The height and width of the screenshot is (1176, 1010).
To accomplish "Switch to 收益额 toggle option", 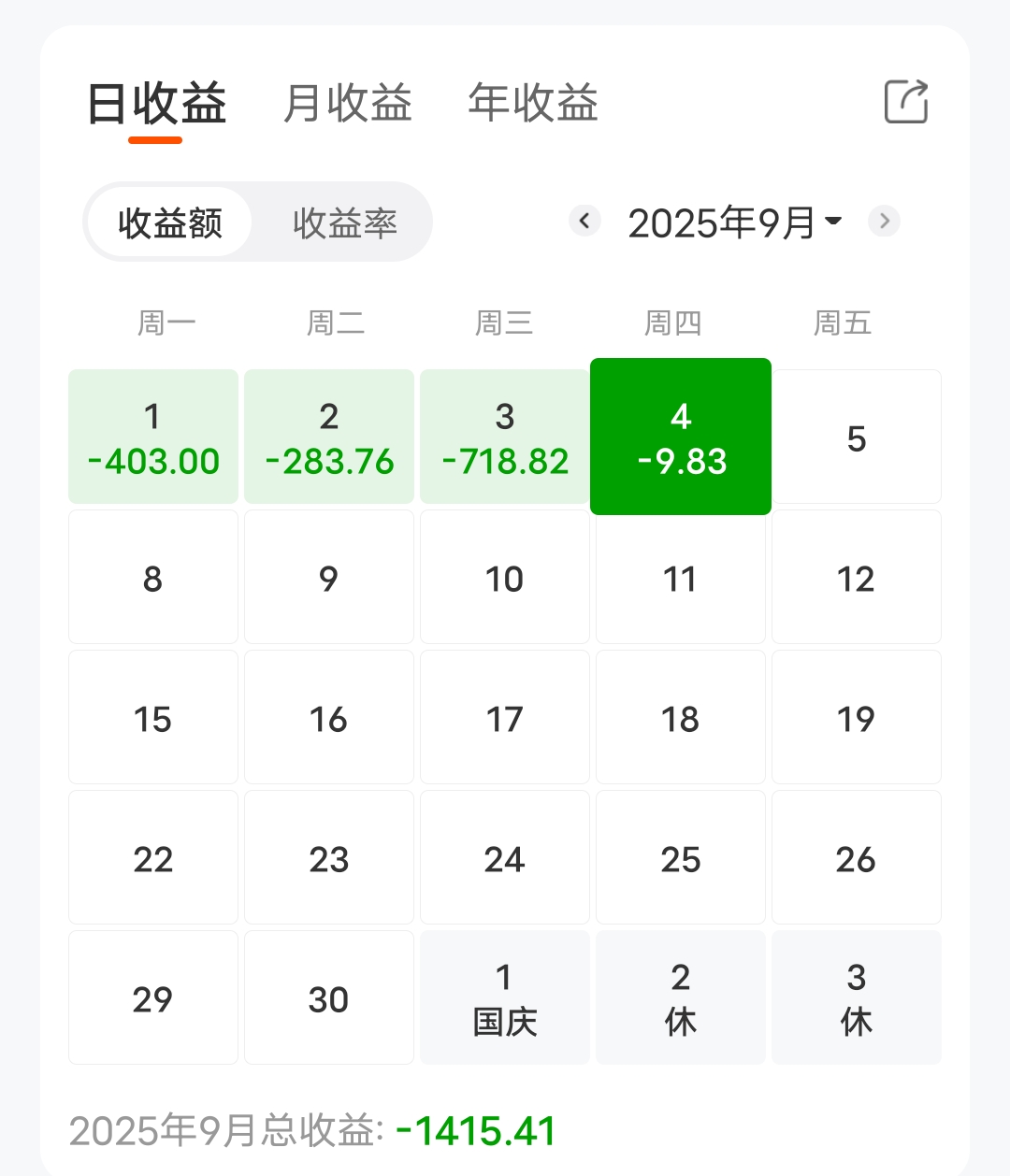I will [x=169, y=222].
